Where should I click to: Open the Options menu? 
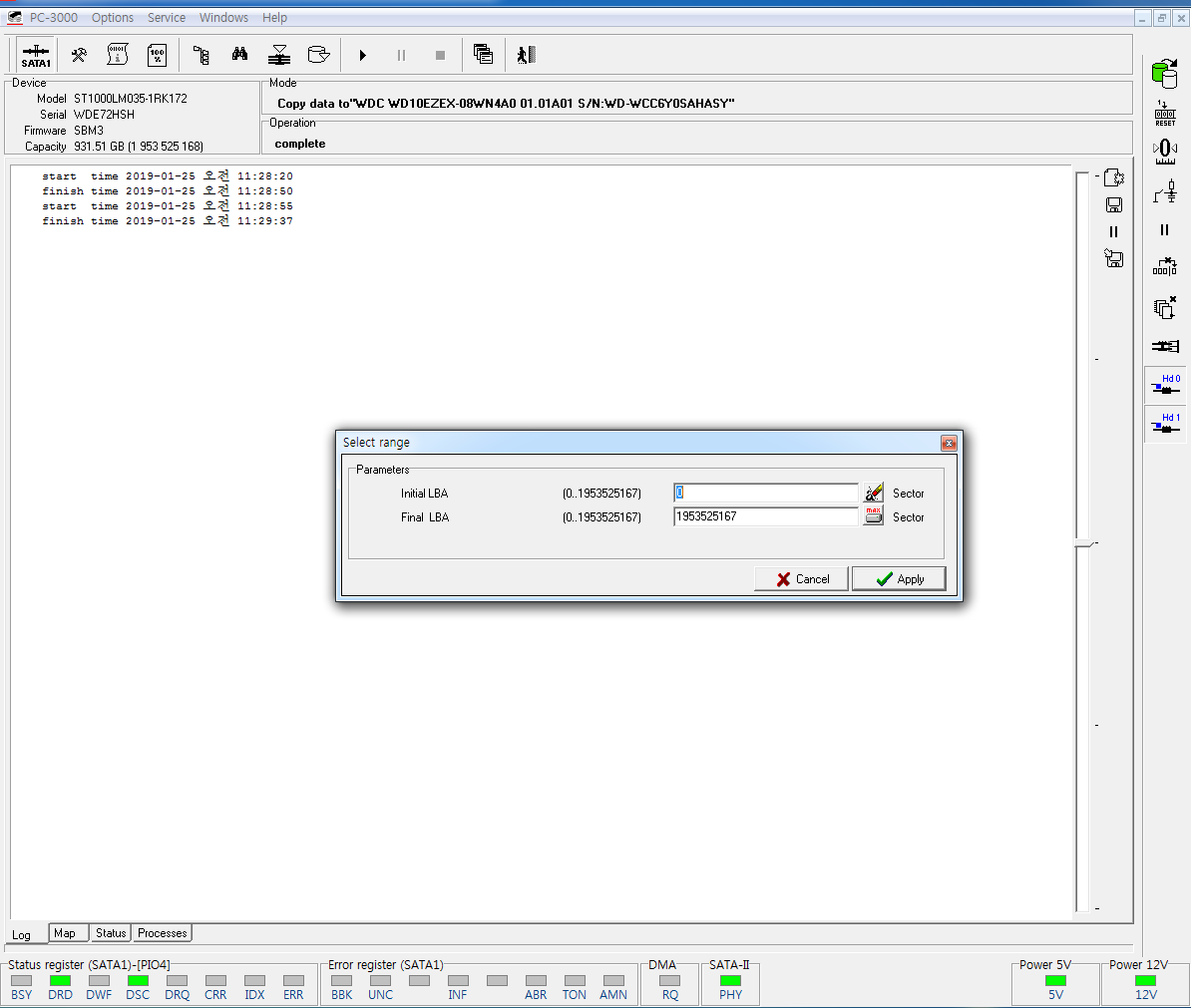[x=113, y=18]
